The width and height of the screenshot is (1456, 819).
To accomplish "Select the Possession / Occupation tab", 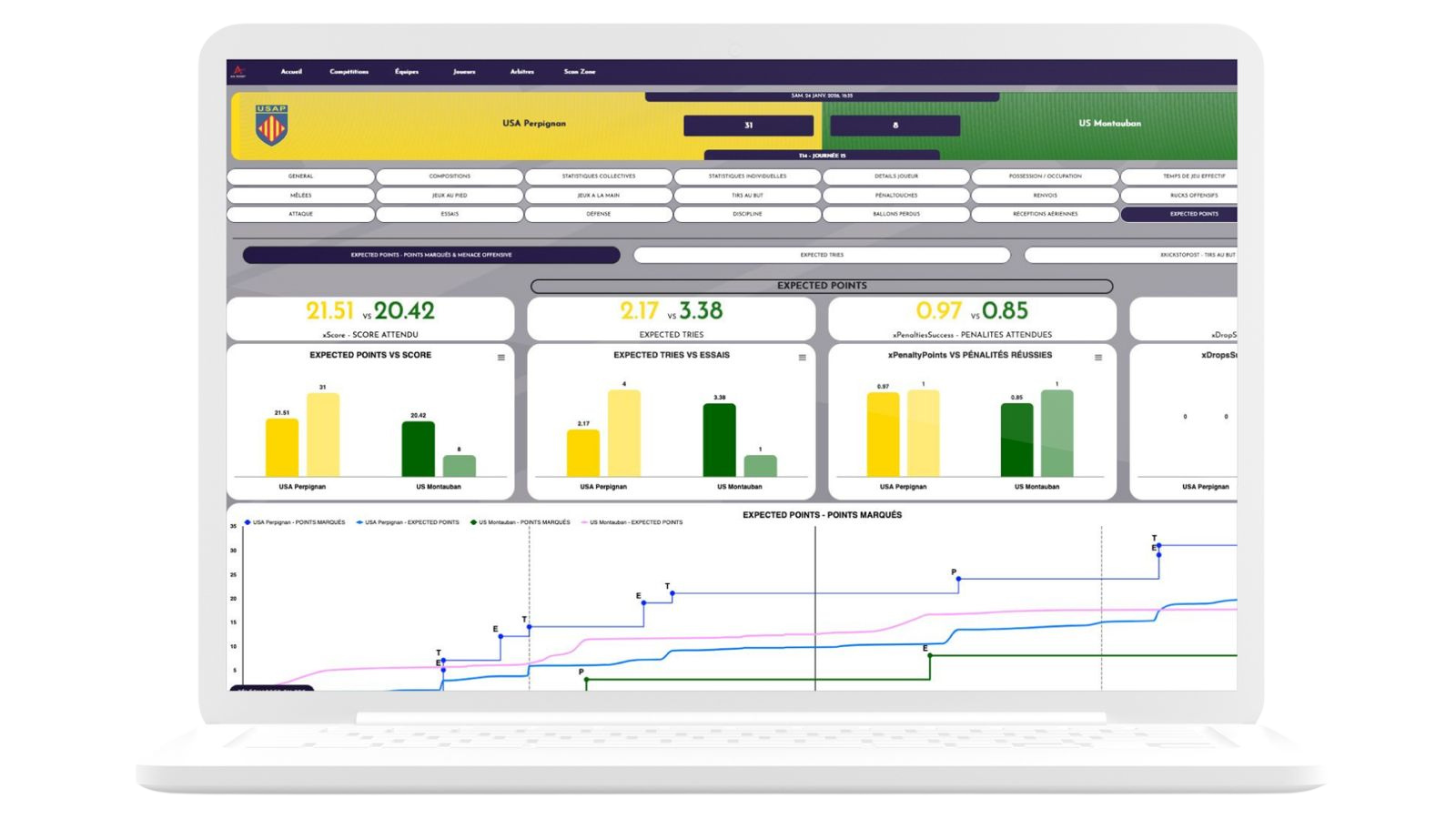I will click(x=1045, y=177).
